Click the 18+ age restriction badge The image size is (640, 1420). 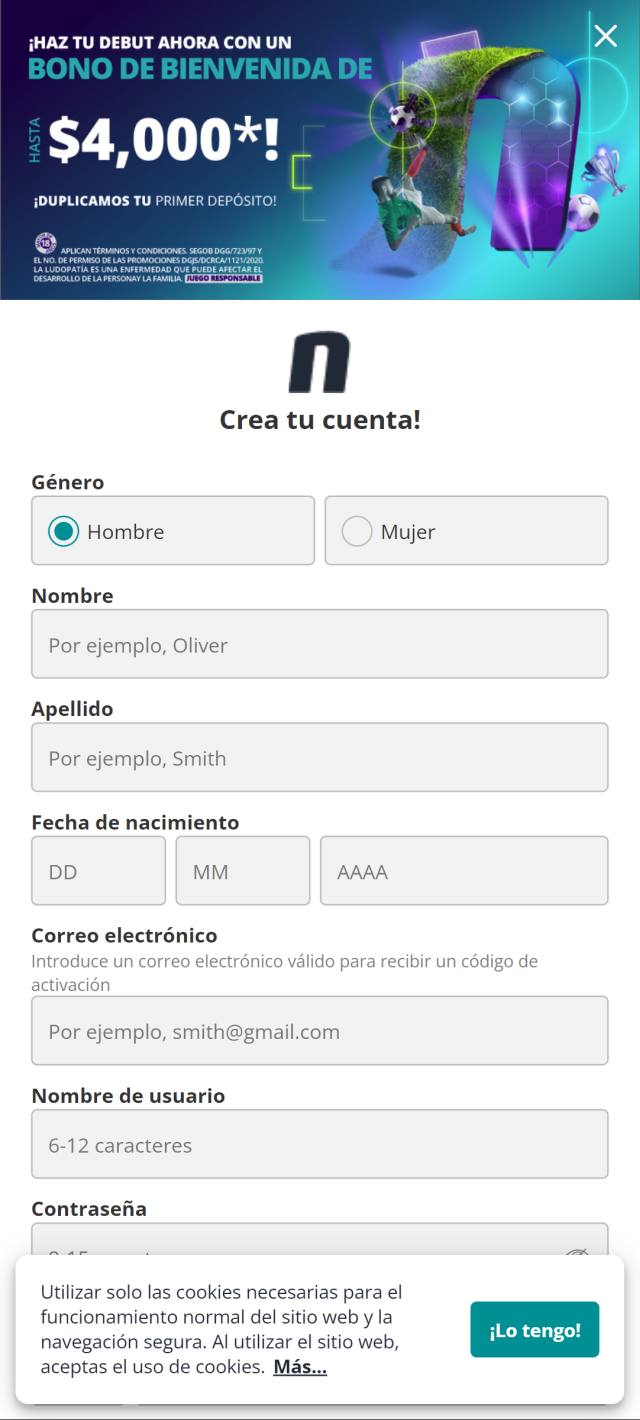click(x=45, y=243)
